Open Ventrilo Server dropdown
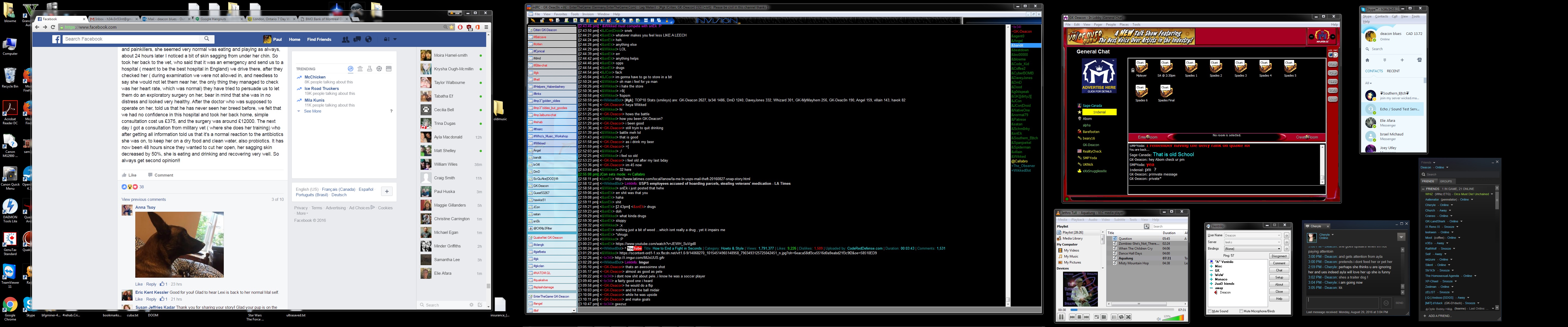 [1253, 242]
